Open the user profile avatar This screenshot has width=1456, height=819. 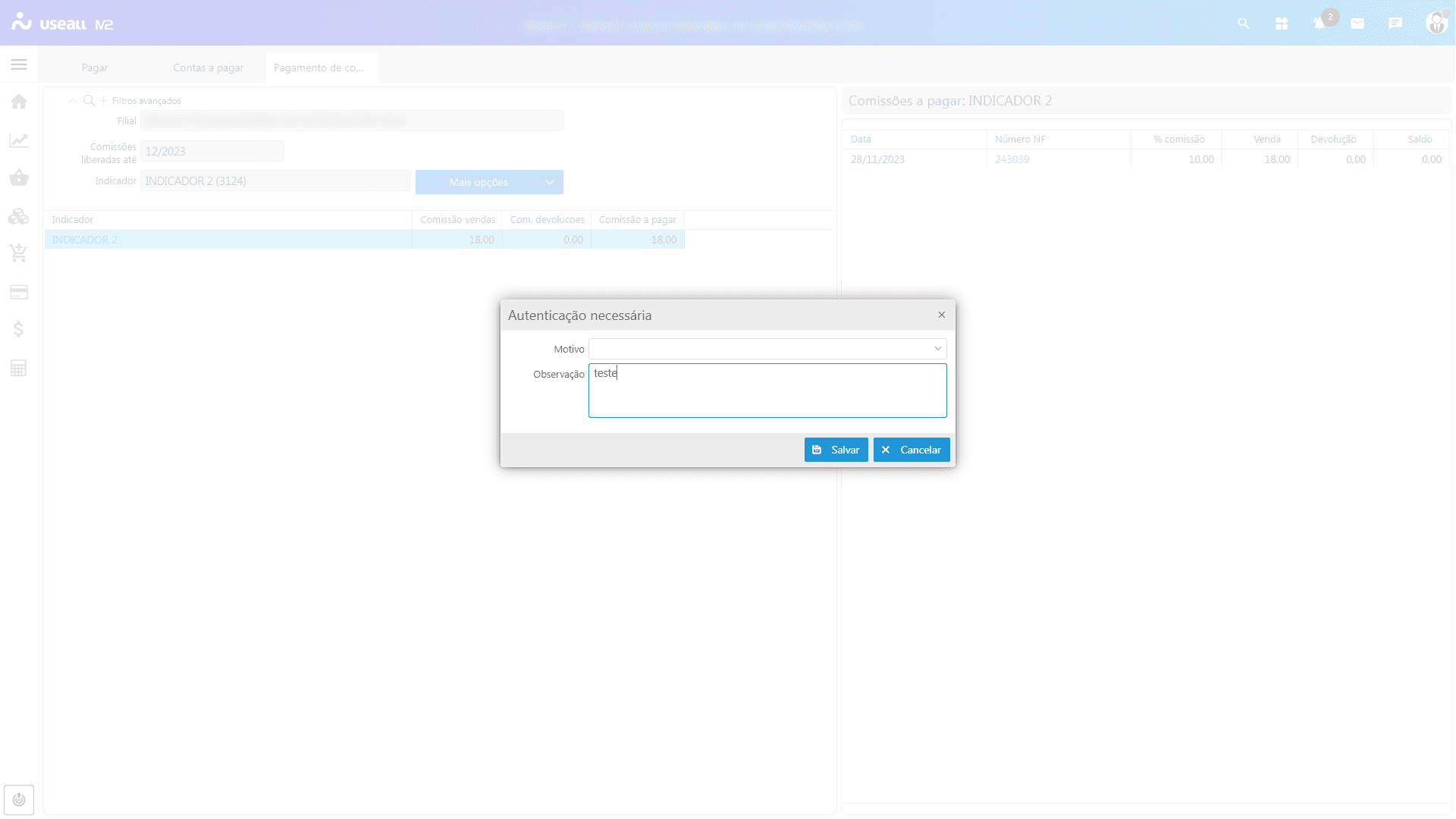(1436, 23)
